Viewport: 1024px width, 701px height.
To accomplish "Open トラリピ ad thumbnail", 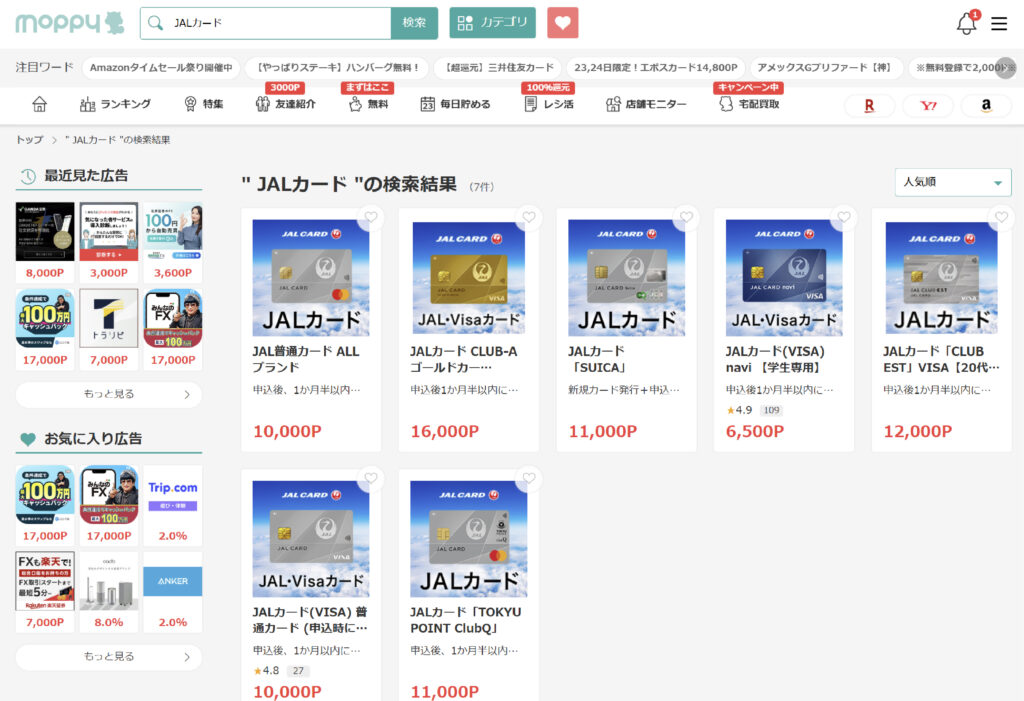I will click(x=109, y=319).
